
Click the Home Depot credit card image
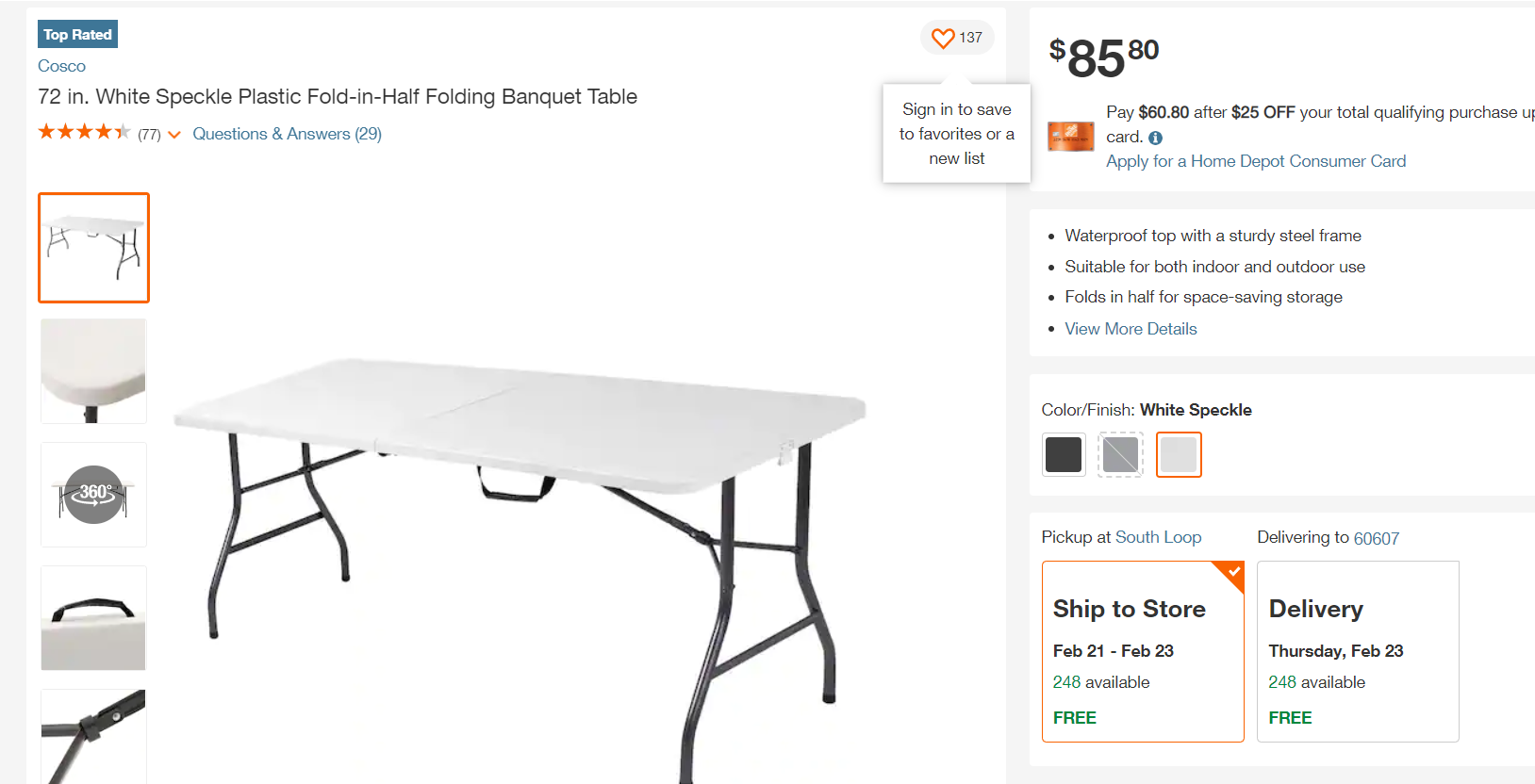[x=1071, y=137]
